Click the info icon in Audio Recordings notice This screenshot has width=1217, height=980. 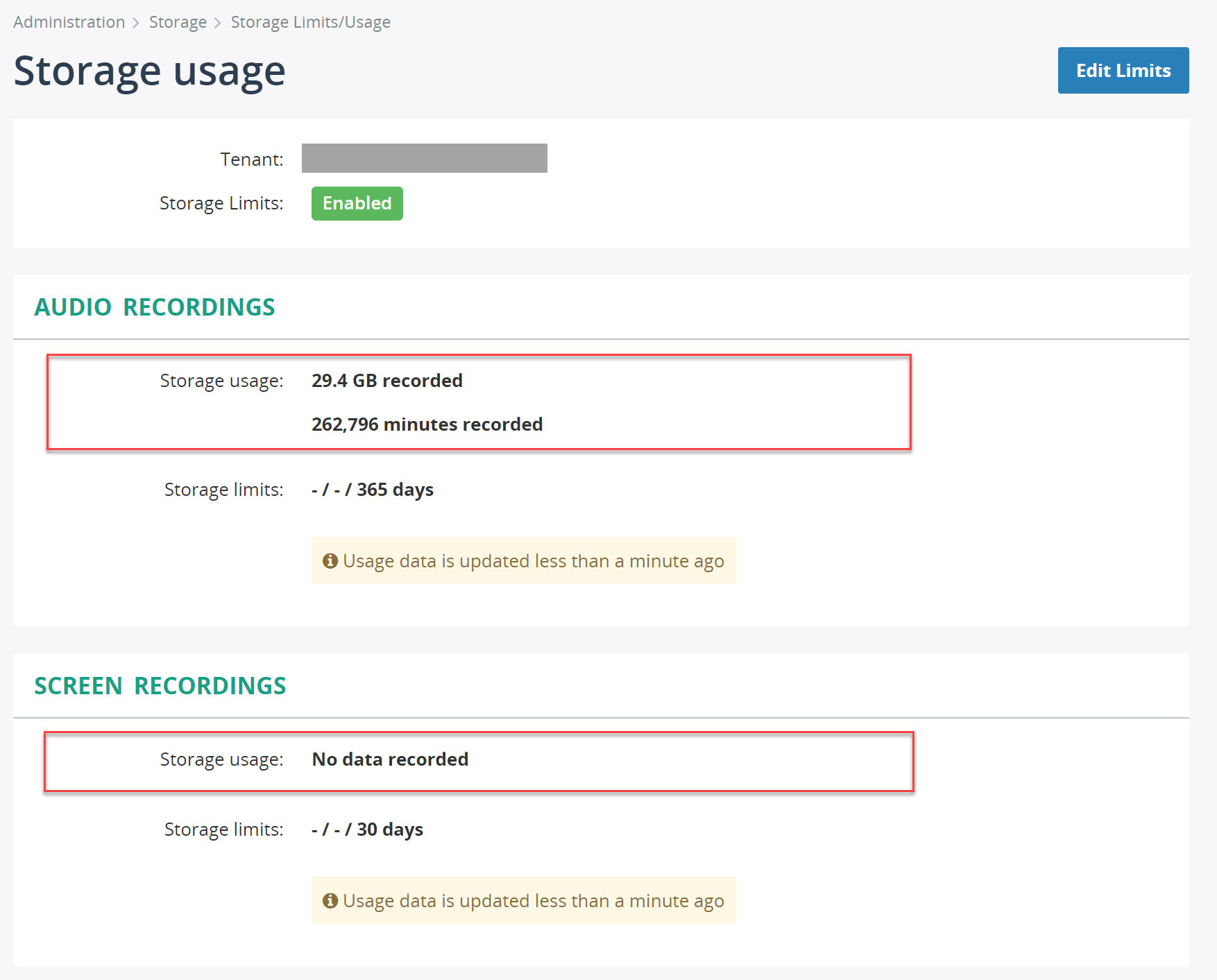(330, 560)
